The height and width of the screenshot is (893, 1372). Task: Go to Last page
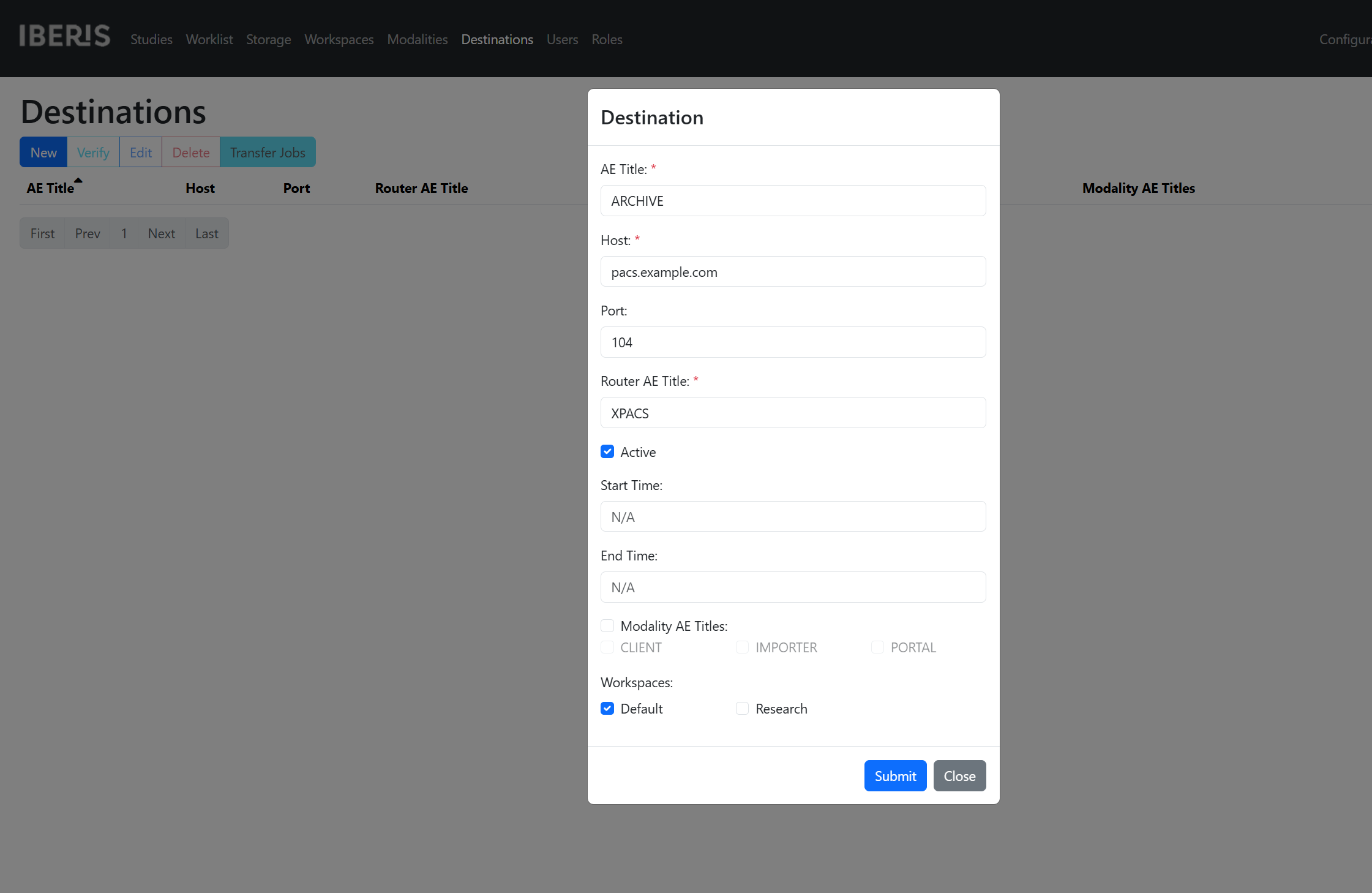click(207, 233)
